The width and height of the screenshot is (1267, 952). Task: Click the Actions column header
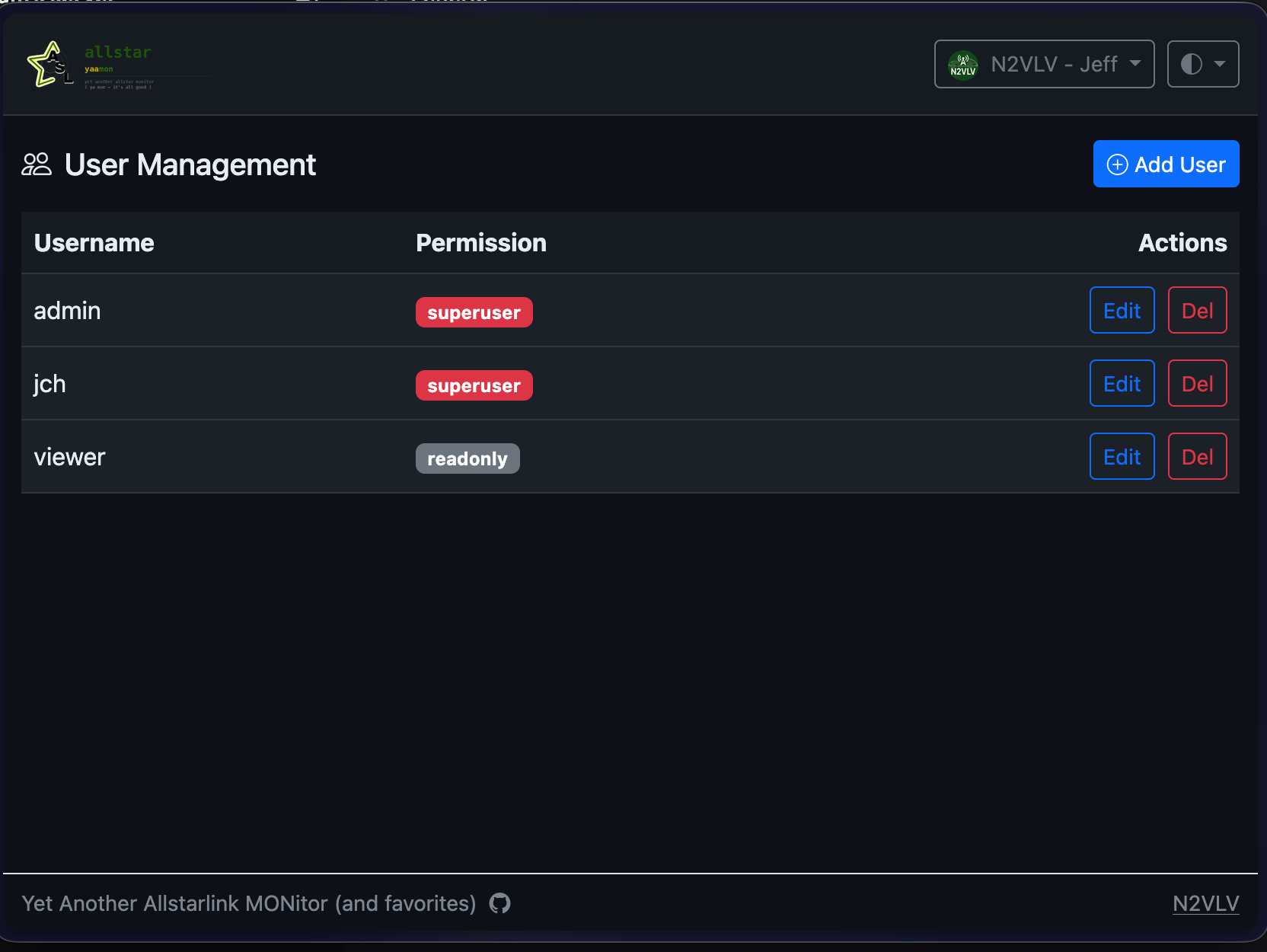[x=1182, y=243]
